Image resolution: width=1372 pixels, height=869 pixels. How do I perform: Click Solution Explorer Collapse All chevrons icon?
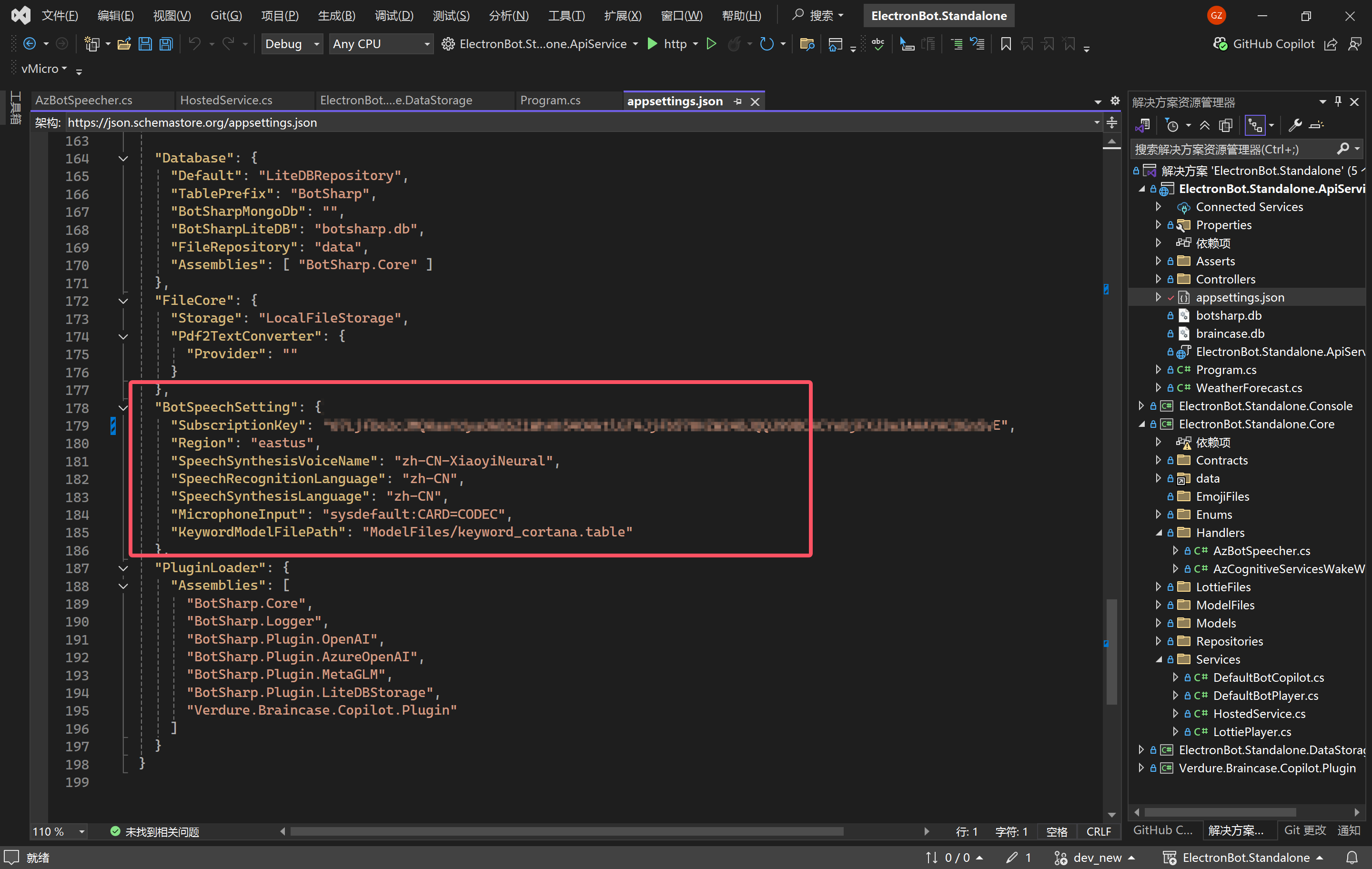tap(1204, 125)
